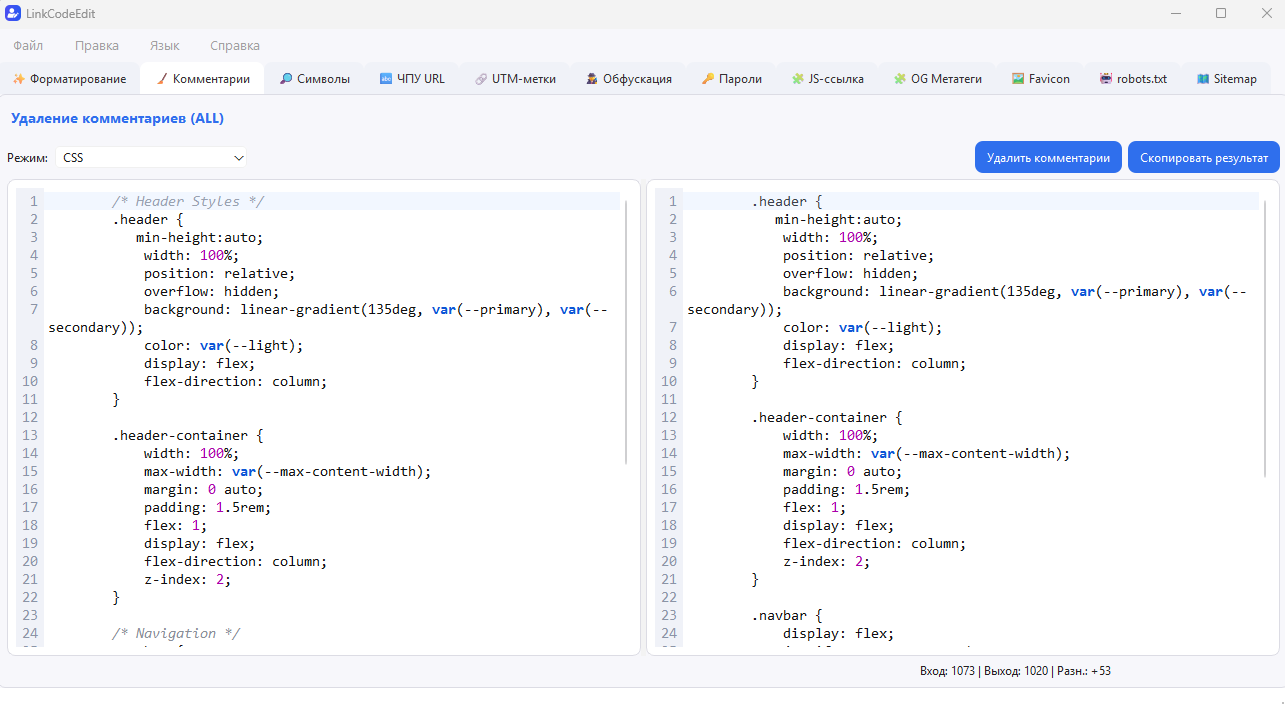Open the OG Метатеги tab
The height and width of the screenshot is (705, 1285).
[x=938, y=79]
